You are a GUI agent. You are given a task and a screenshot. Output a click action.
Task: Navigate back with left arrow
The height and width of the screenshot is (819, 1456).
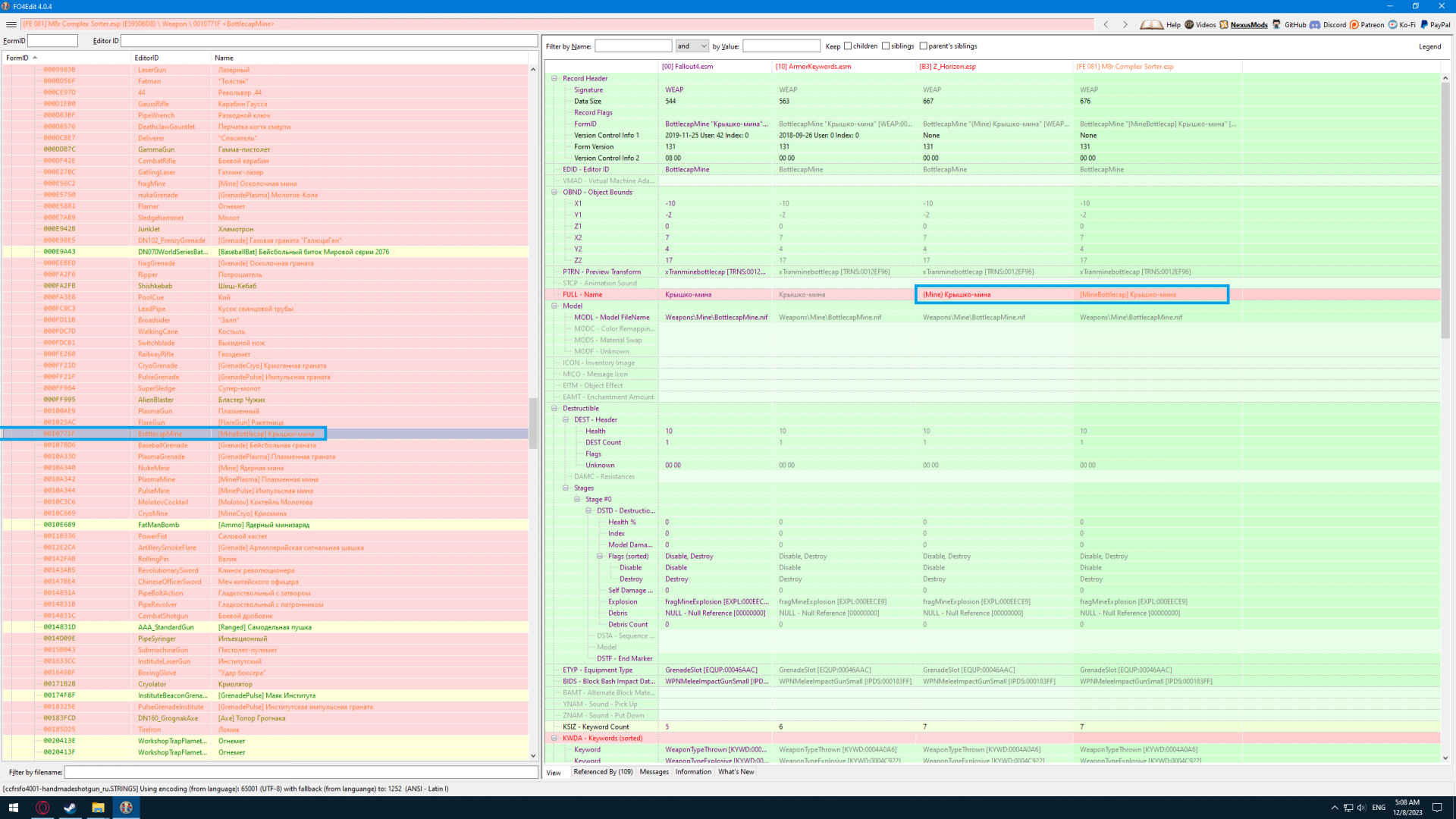point(1106,24)
